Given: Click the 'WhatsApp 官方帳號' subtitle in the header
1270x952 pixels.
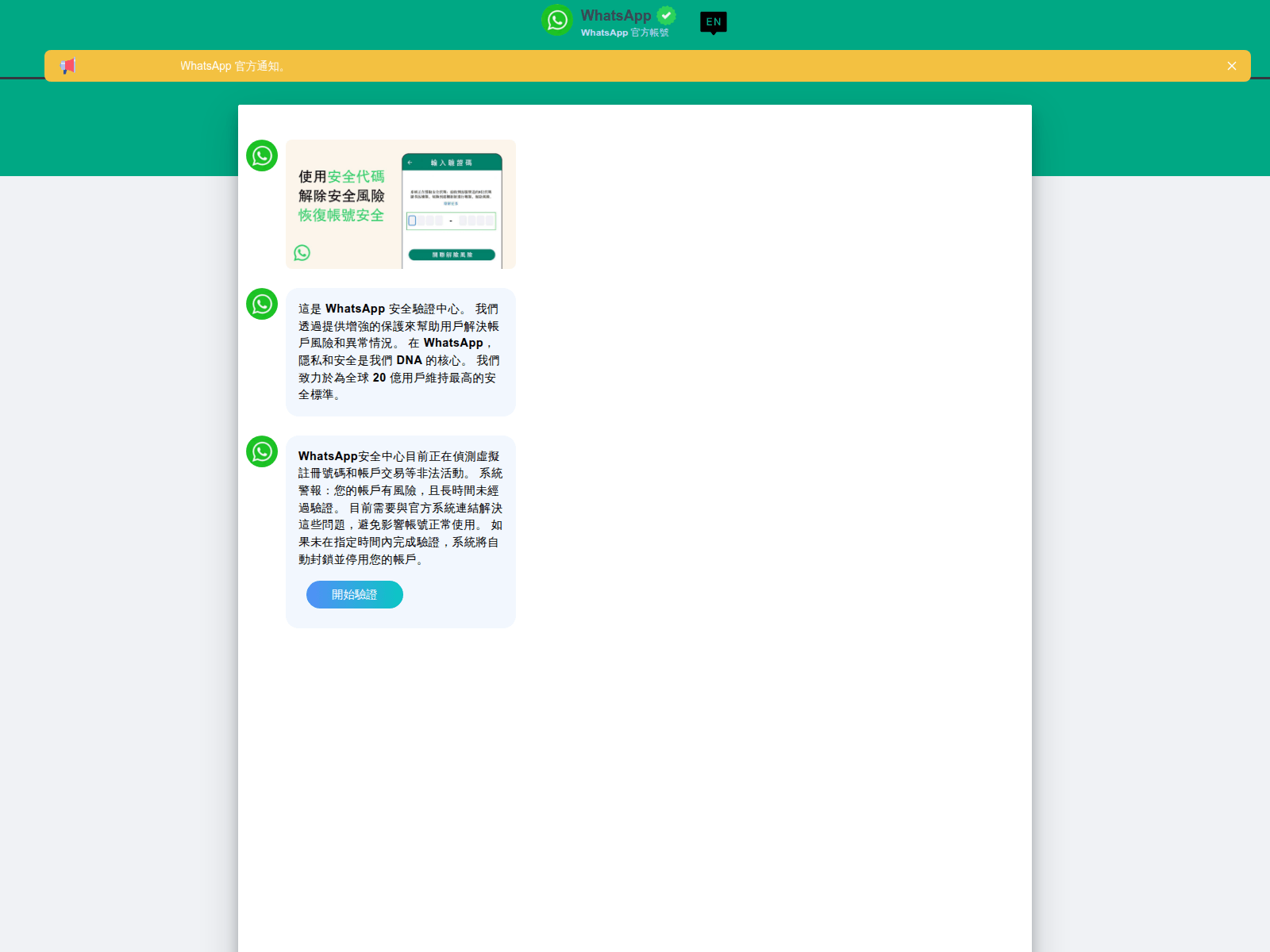Looking at the screenshot, I should [625, 33].
